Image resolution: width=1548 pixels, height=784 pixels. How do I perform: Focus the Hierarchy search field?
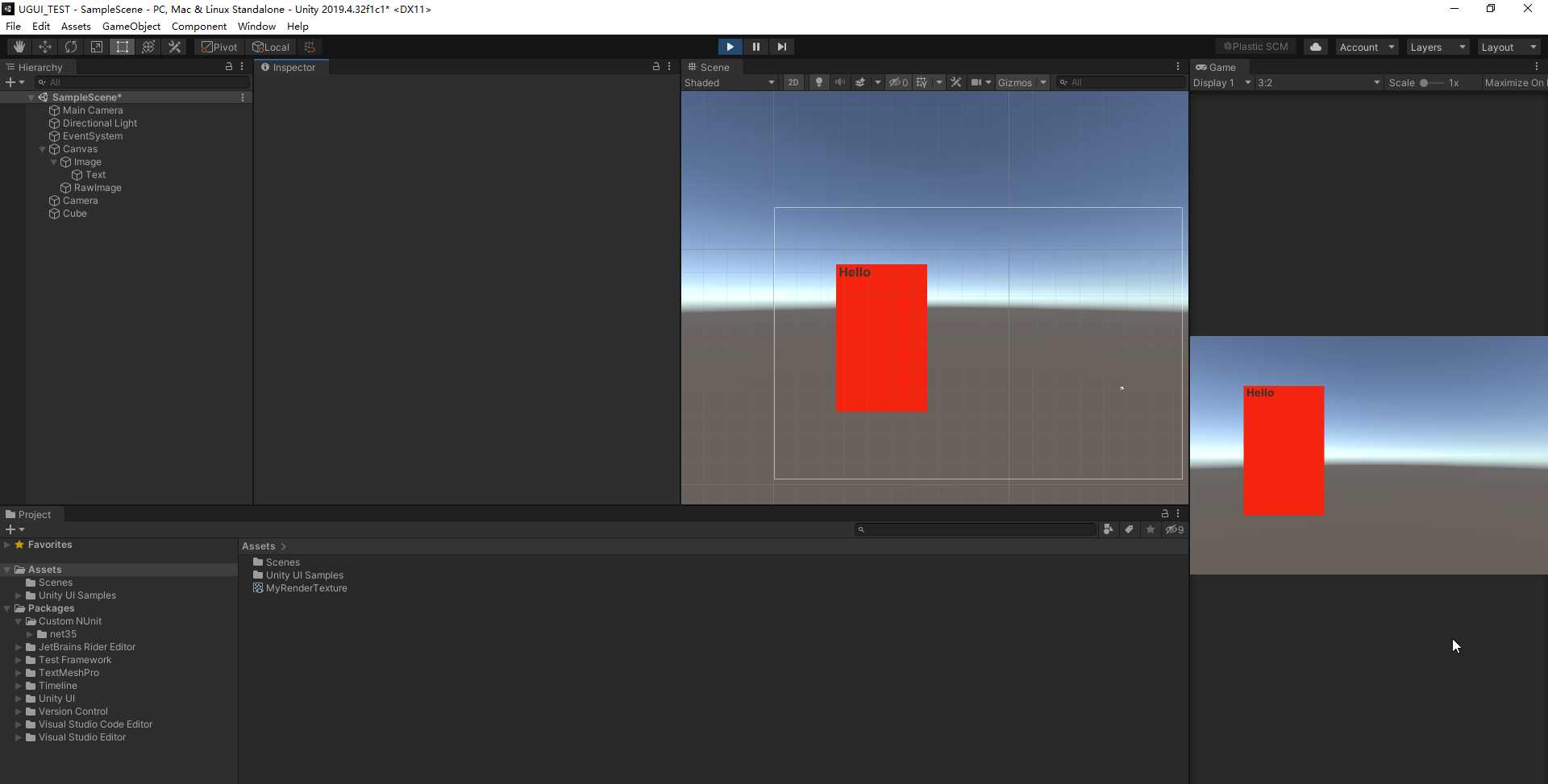click(x=143, y=82)
